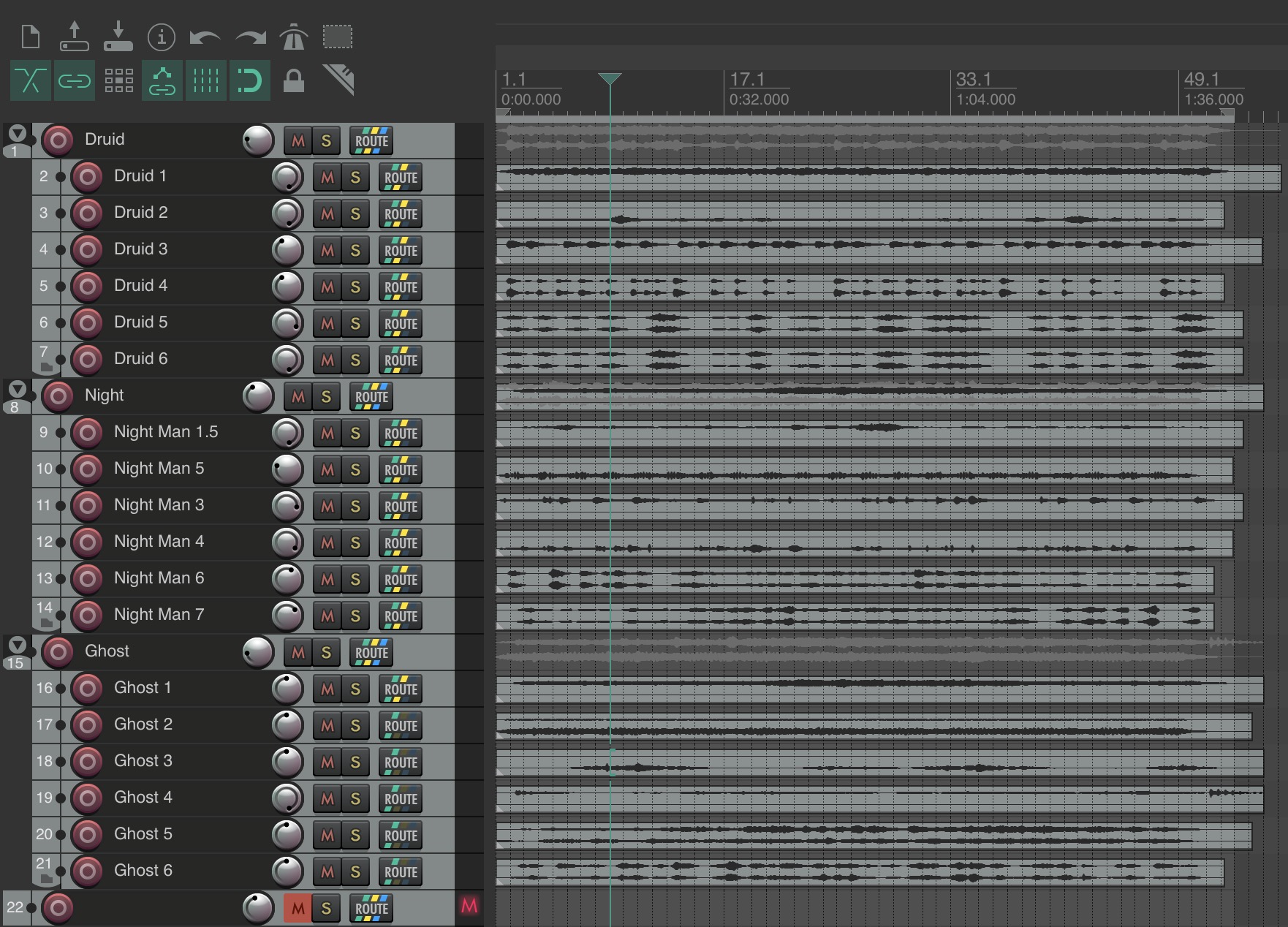Arm Druid 6 track for recording
Viewport: 1288px width, 927px height.
pyautogui.click(x=87, y=360)
